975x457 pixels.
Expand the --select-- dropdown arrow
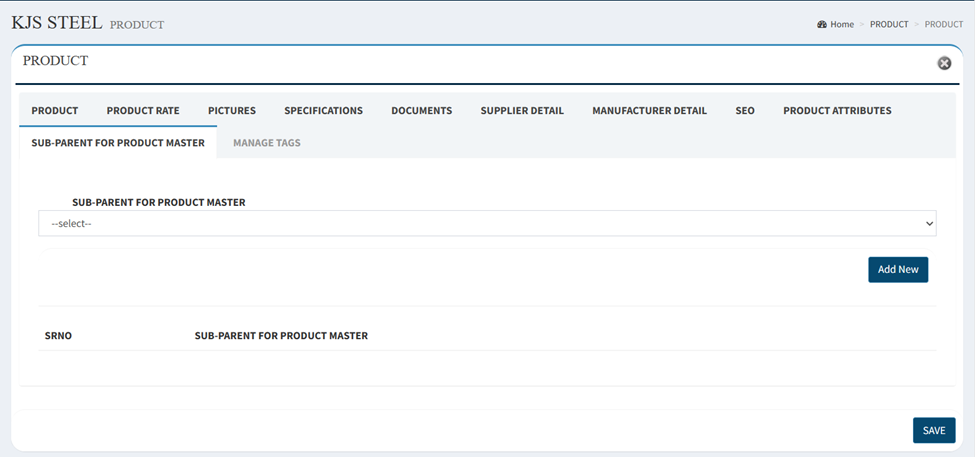pyautogui.click(x=929, y=223)
